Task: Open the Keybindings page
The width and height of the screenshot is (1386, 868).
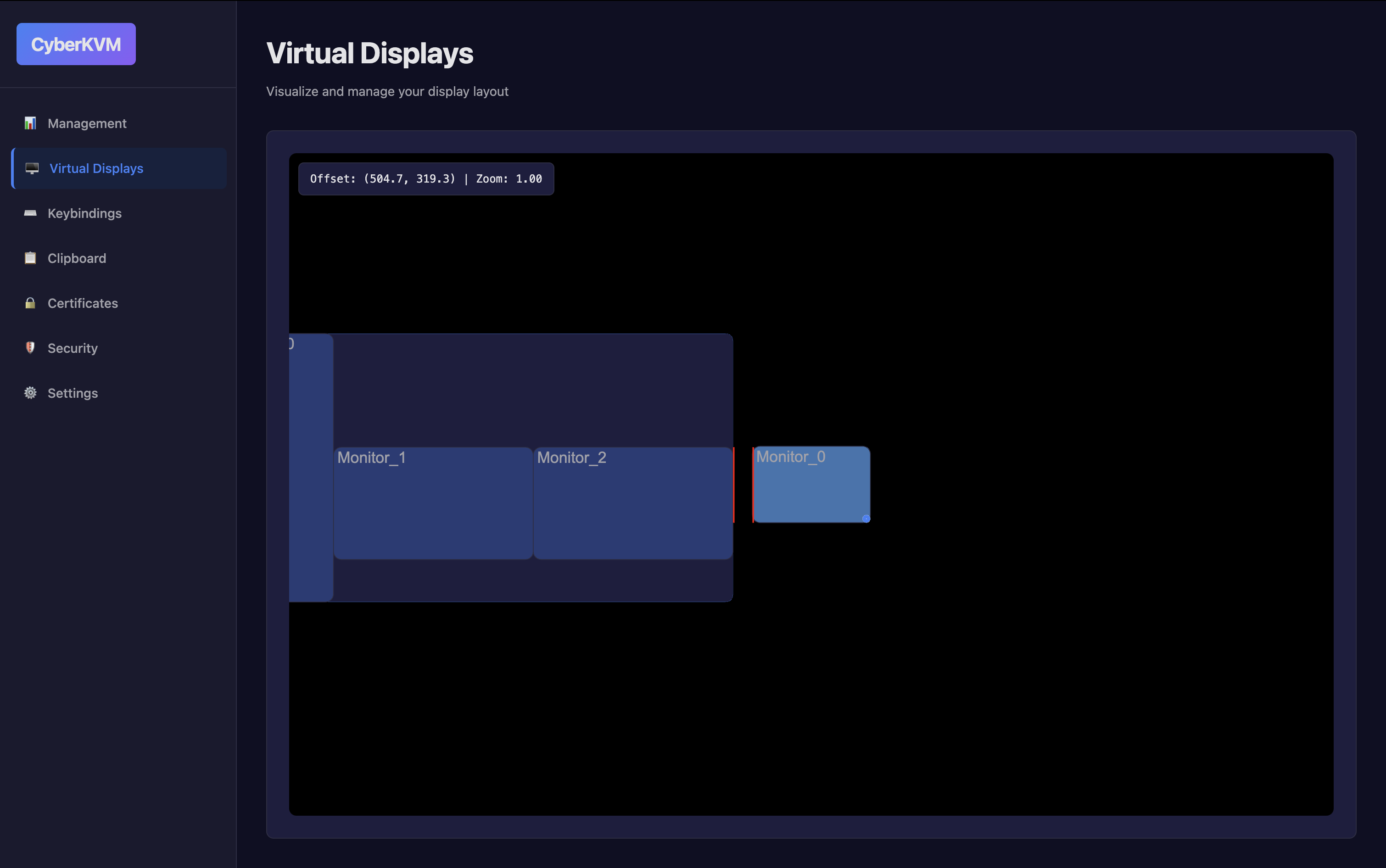Action: pos(84,213)
